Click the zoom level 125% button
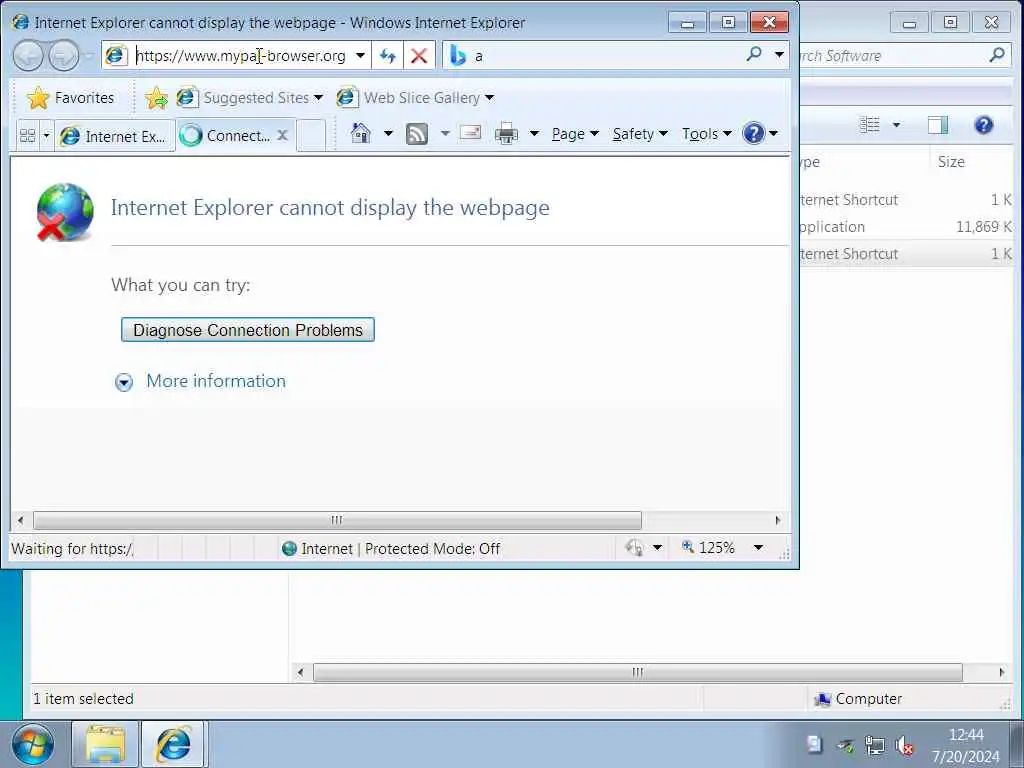The height and width of the screenshot is (768, 1024). [708, 547]
